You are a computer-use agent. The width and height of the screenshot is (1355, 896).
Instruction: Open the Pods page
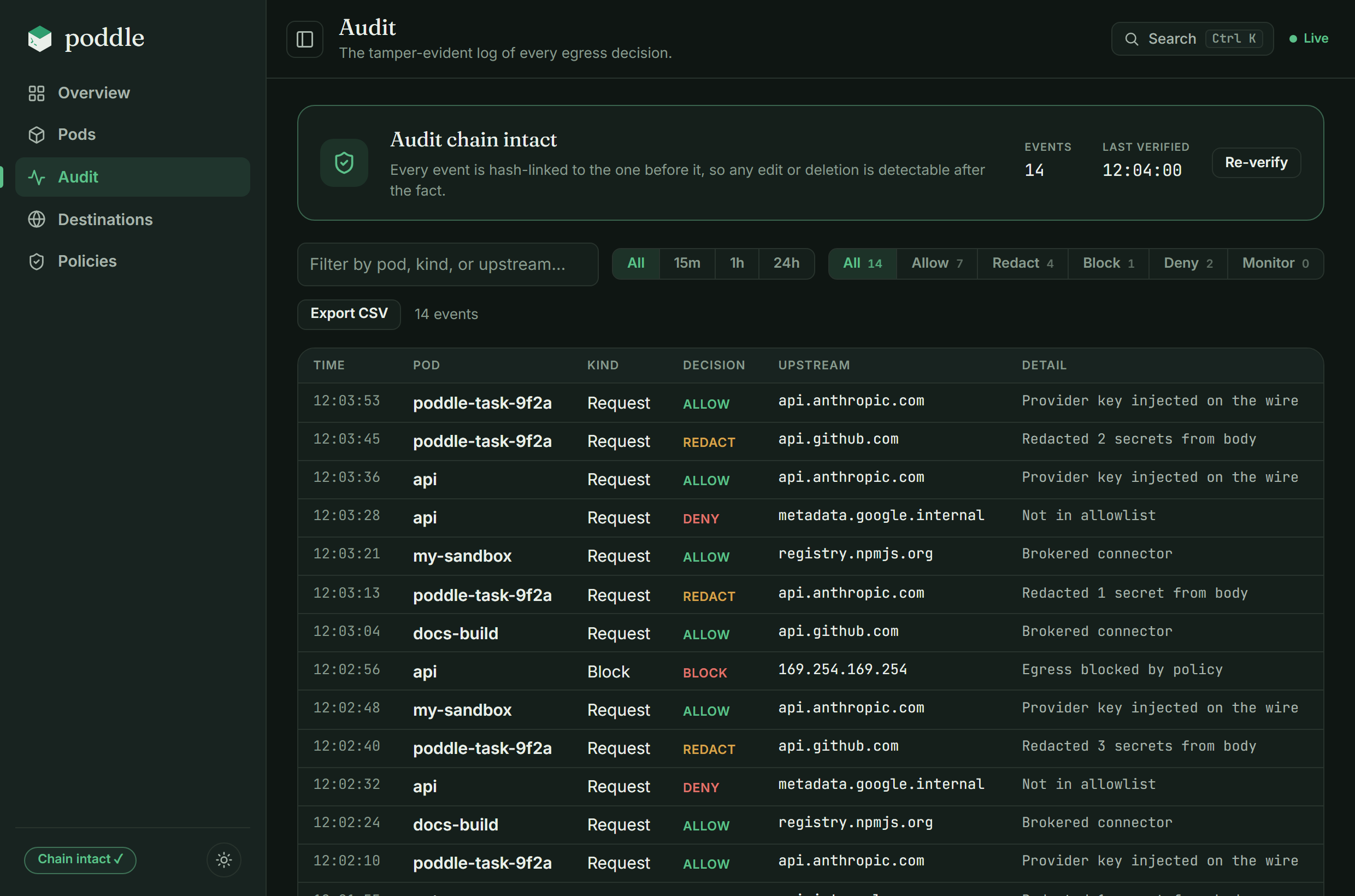click(133, 135)
